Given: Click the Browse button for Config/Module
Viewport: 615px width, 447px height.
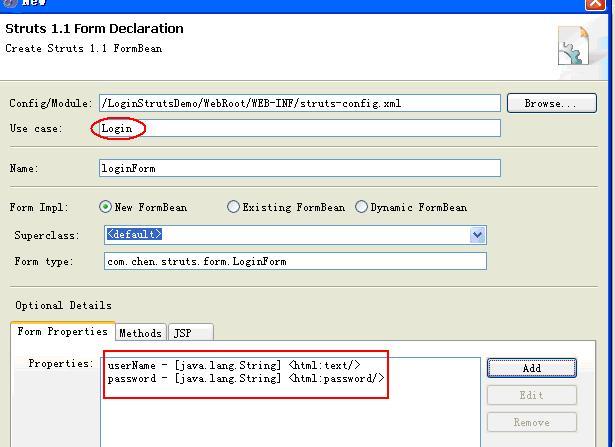Looking at the screenshot, I should coord(552,103).
